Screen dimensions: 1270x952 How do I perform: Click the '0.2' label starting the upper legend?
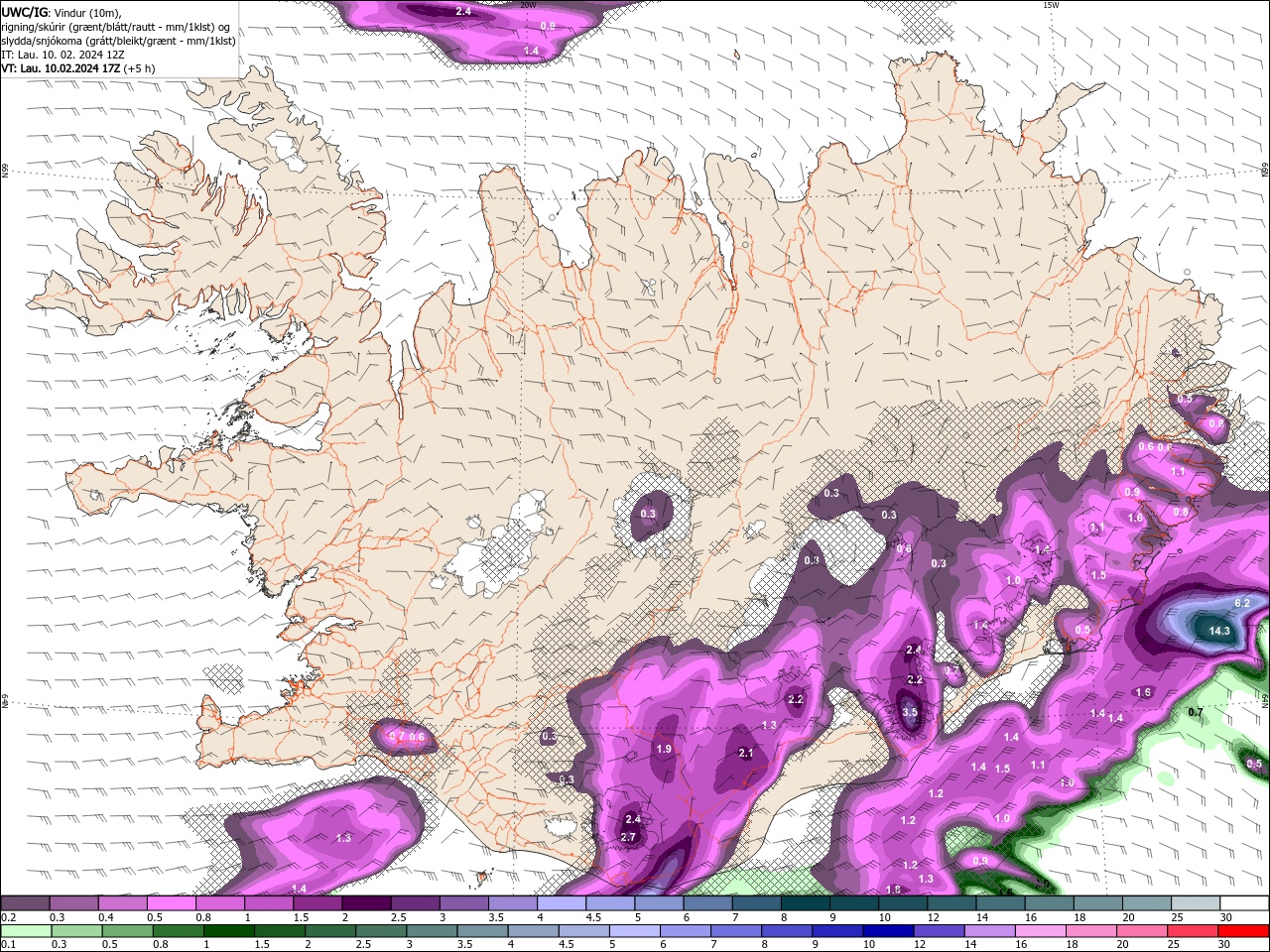click(8, 917)
